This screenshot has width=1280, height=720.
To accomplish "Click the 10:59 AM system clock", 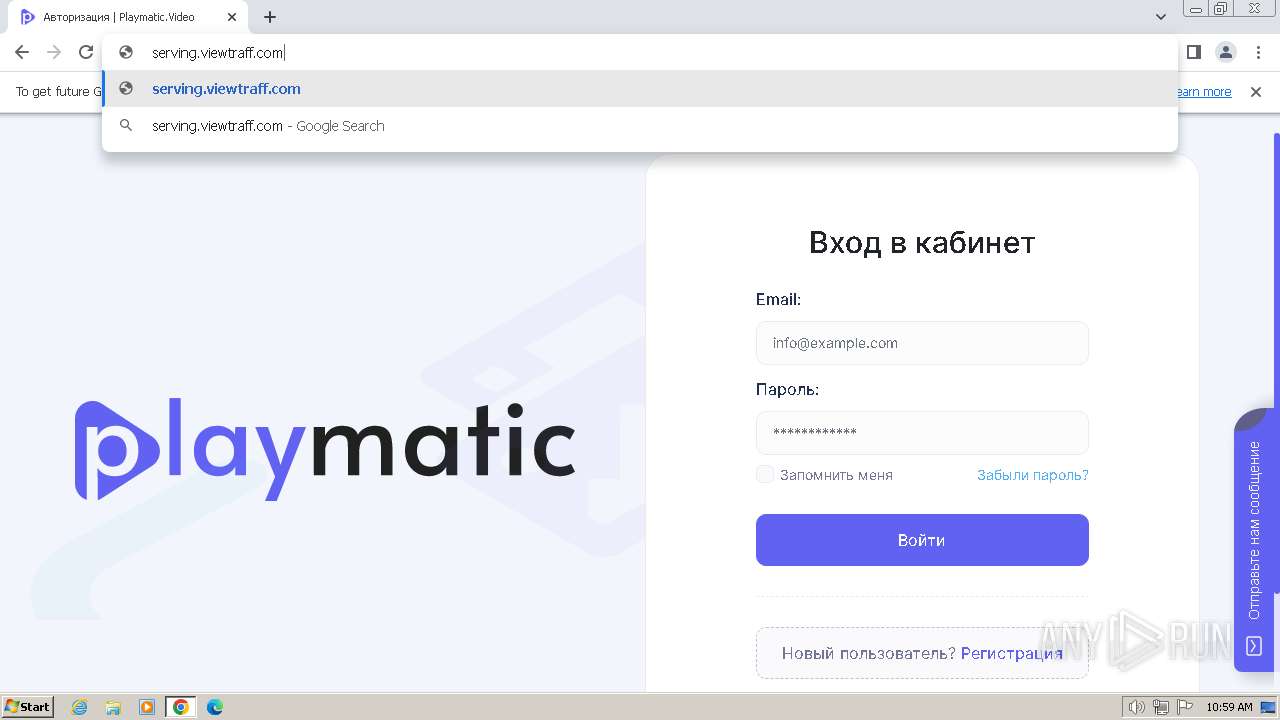I will (1229, 707).
